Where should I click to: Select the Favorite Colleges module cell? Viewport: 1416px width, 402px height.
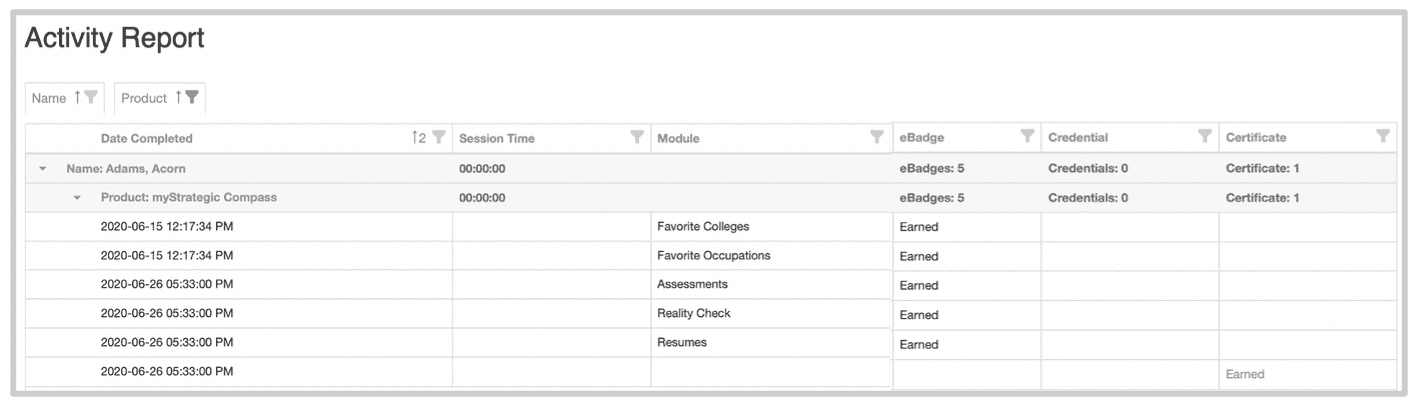[702, 227]
